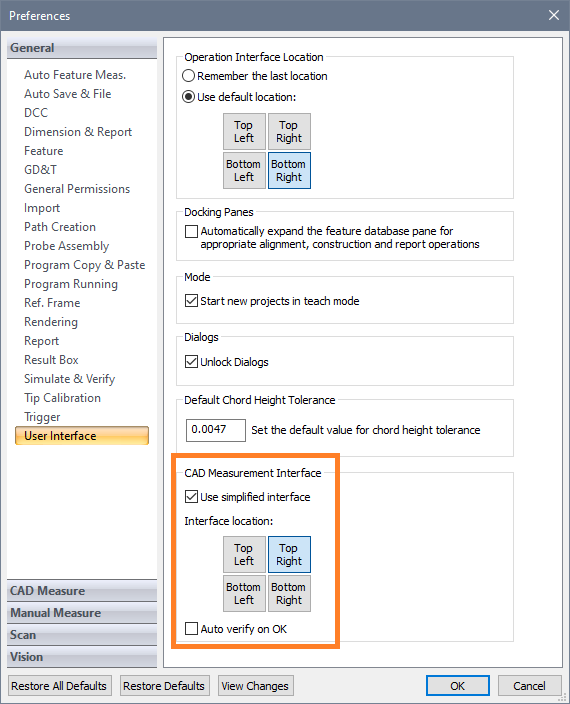Expand the Manual Measure section
Screen dimensions: 570x704
pos(82,613)
